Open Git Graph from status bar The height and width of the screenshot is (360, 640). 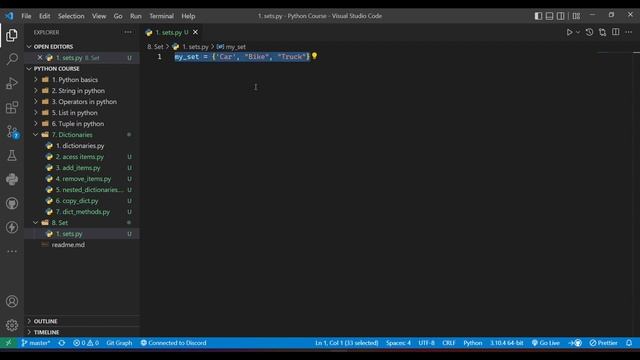coord(119,343)
